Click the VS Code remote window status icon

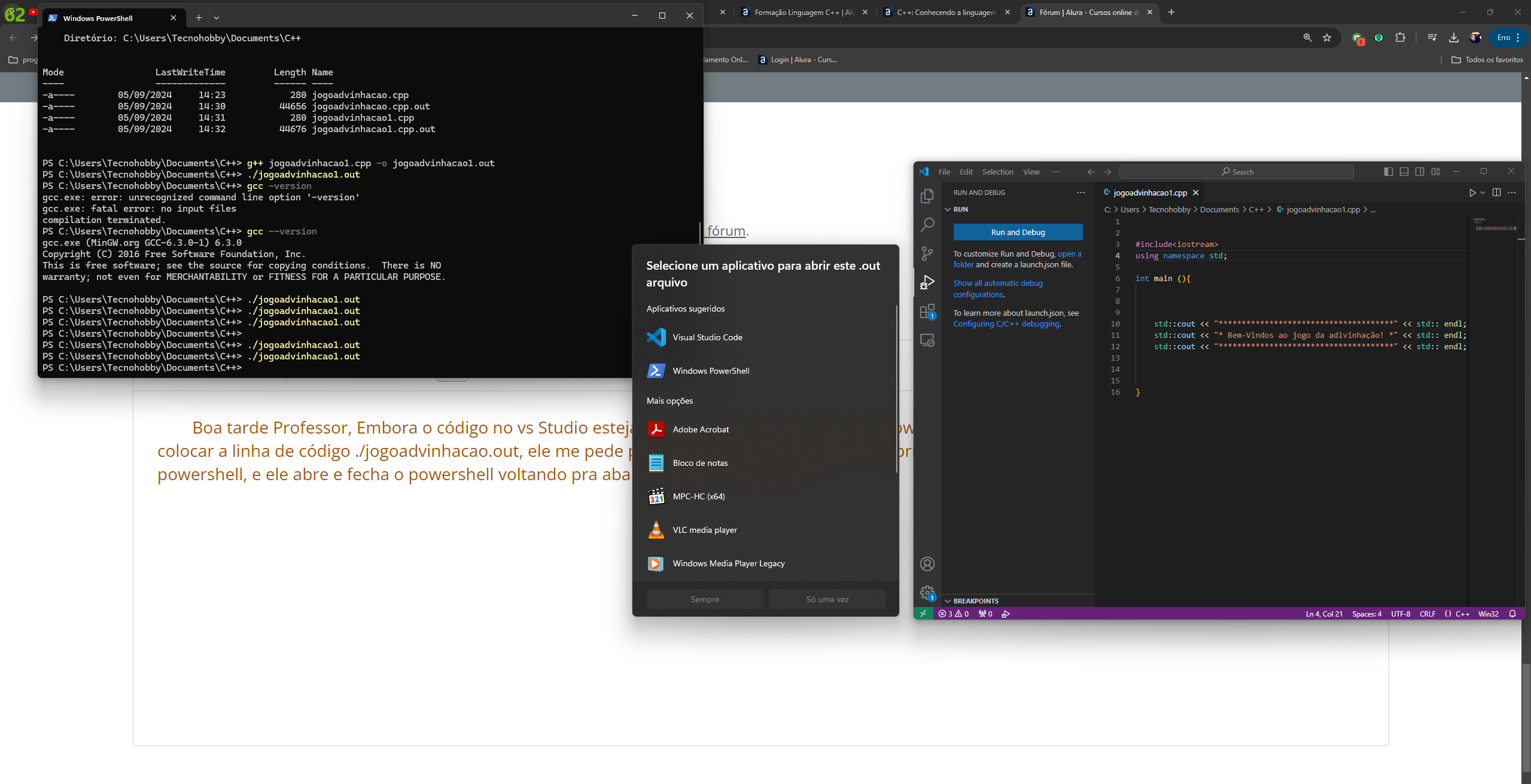coord(923,614)
